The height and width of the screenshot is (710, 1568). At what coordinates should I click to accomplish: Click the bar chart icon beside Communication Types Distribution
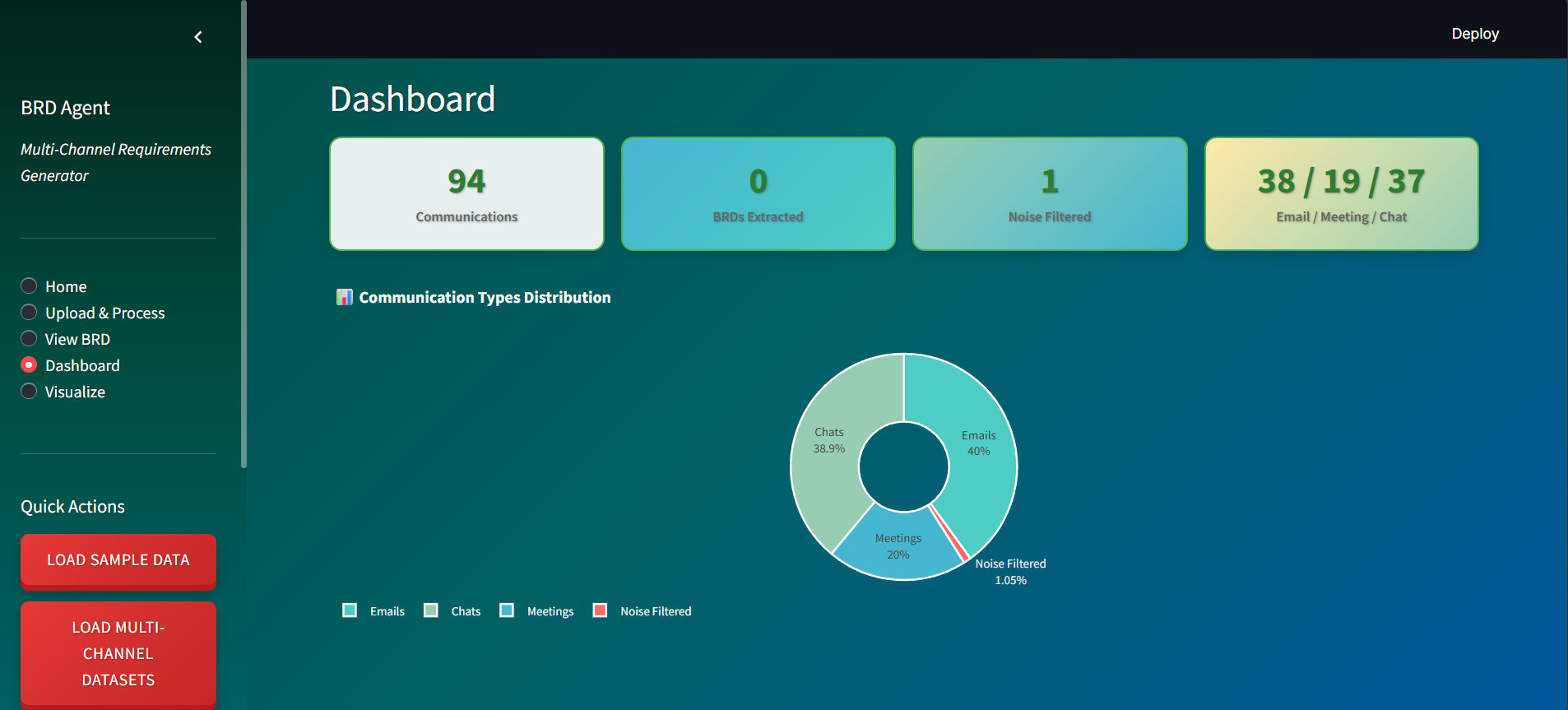(345, 297)
